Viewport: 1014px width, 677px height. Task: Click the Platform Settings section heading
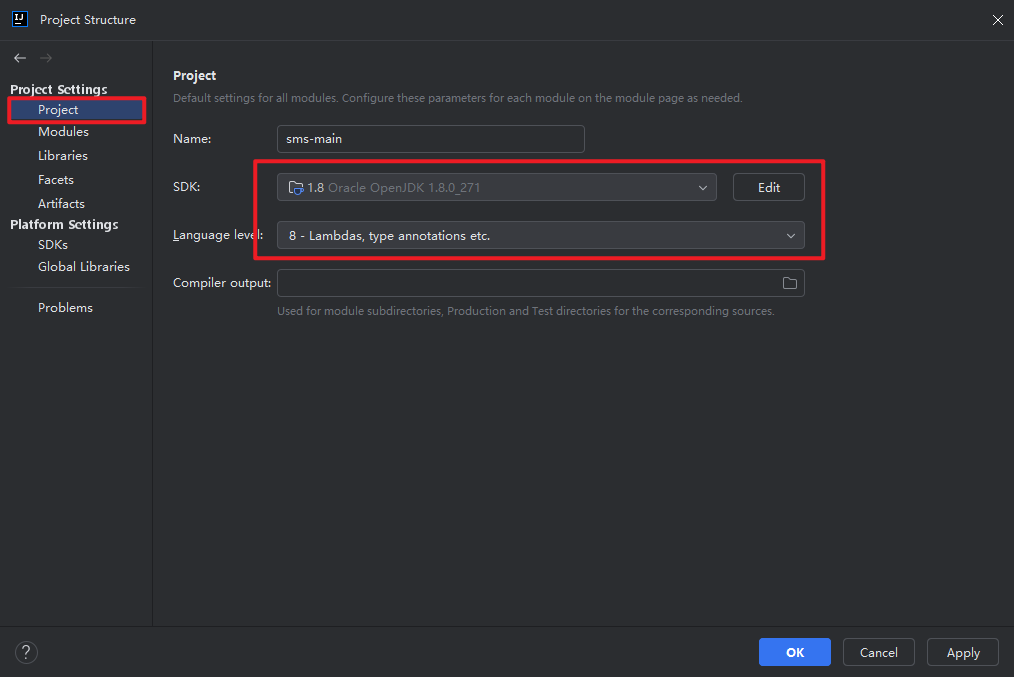click(x=64, y=224)
